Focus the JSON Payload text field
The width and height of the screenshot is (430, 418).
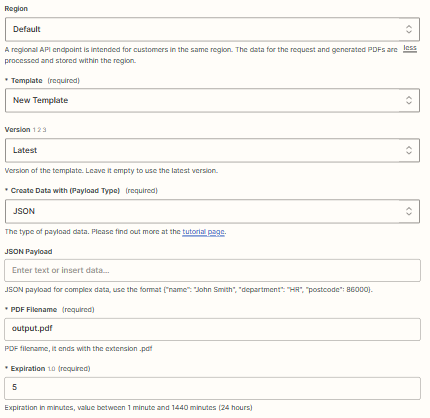(x=212, y=270)
